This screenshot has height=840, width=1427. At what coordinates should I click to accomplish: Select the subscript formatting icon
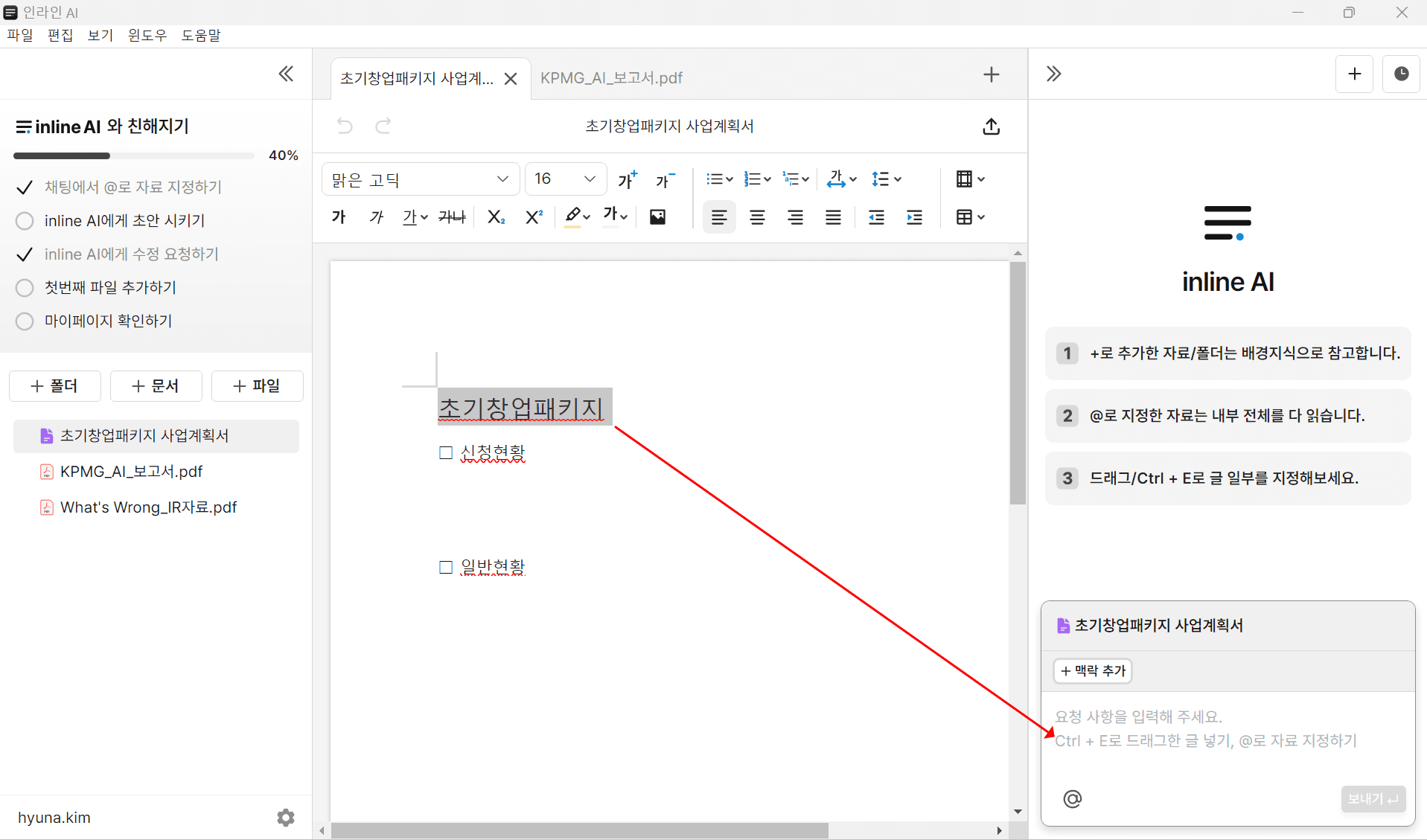click(x=496, y=217)
